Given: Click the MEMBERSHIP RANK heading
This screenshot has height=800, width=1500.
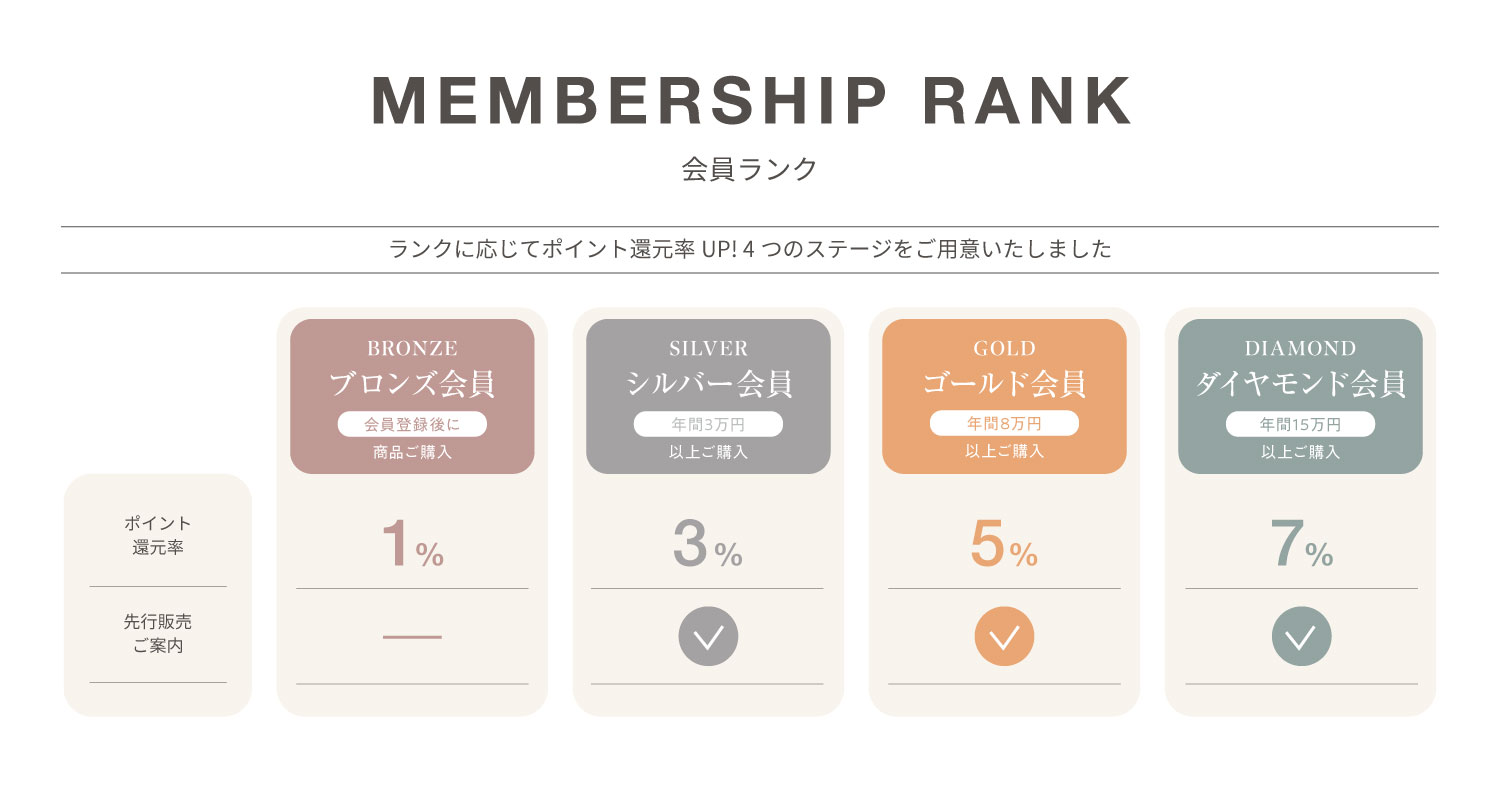Looking at the screenshot, I should click(x=750, y=100).
